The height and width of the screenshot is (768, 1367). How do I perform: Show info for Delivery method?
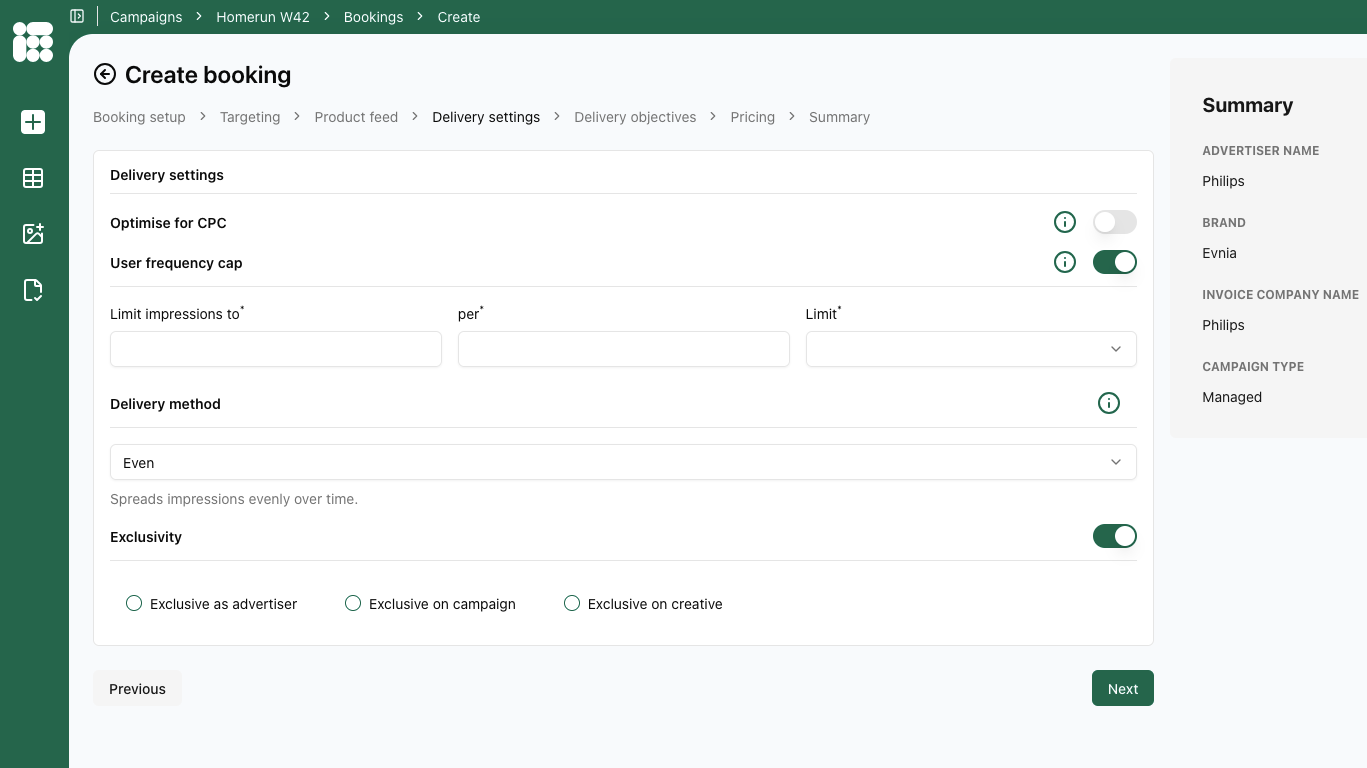[x=1109, y=403]
